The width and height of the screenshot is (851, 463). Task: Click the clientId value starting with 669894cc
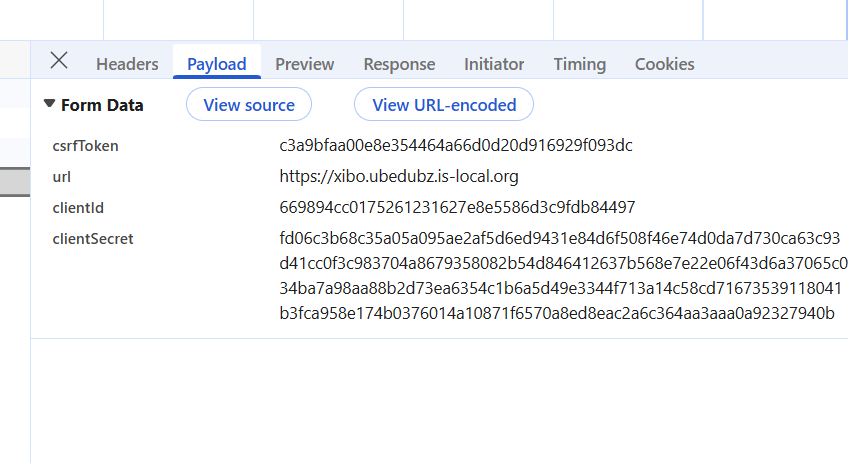tap(457, 208)
